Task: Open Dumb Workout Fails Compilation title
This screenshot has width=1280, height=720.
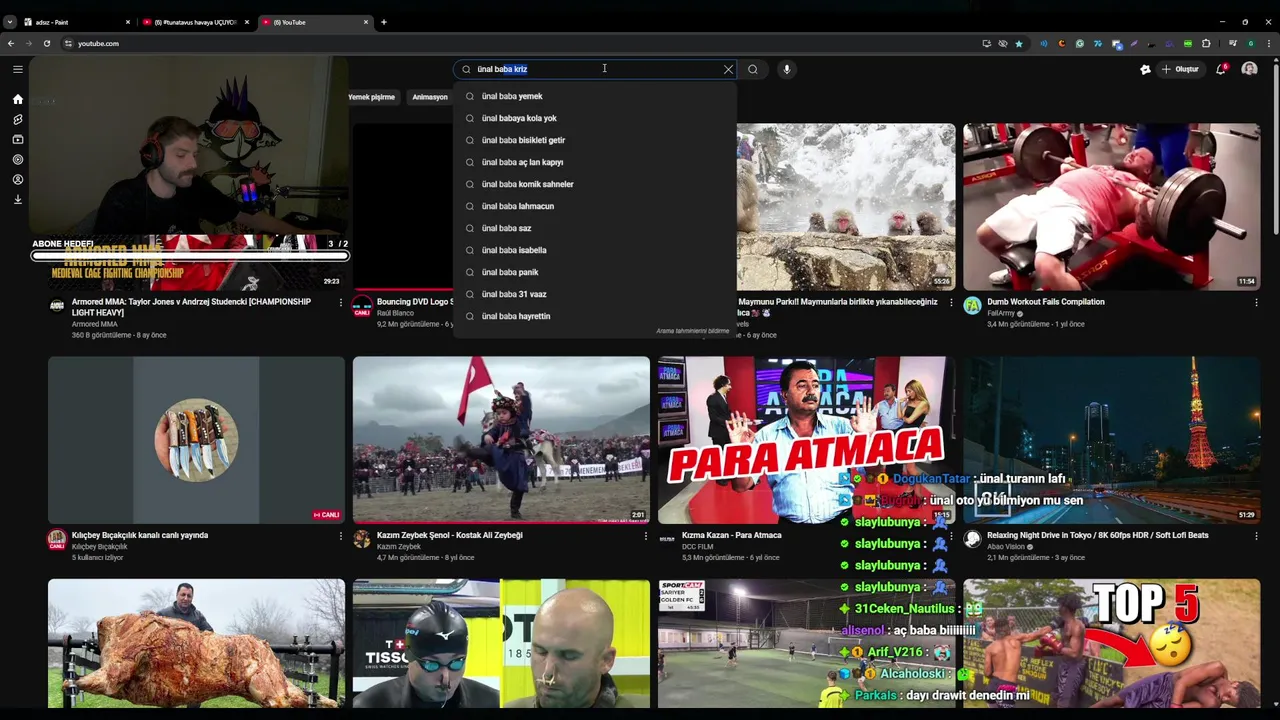Action: click(1046, 302)
